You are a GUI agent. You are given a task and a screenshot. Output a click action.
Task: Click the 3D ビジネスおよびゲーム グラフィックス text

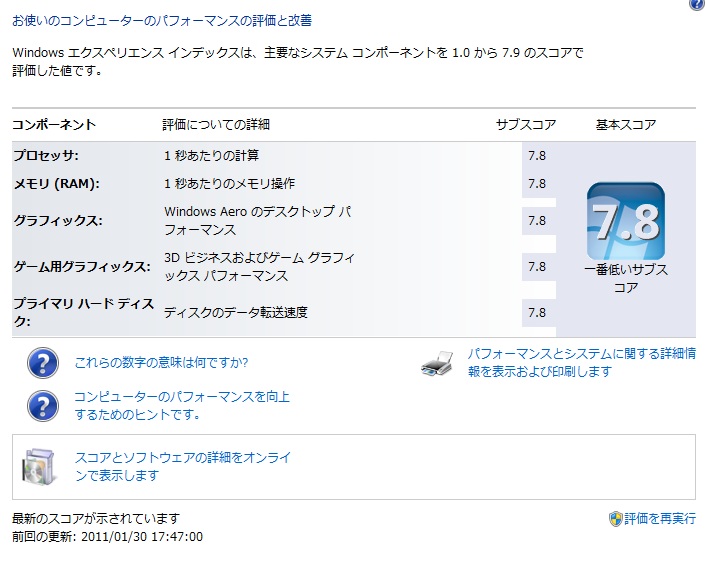(x=259, y=267)
